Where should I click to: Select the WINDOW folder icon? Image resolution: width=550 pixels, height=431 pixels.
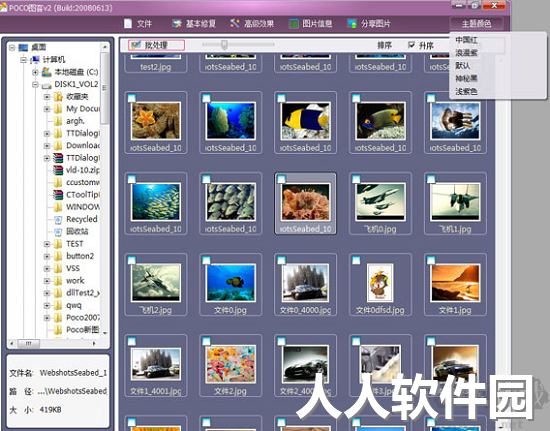click(x=58, y=207)
